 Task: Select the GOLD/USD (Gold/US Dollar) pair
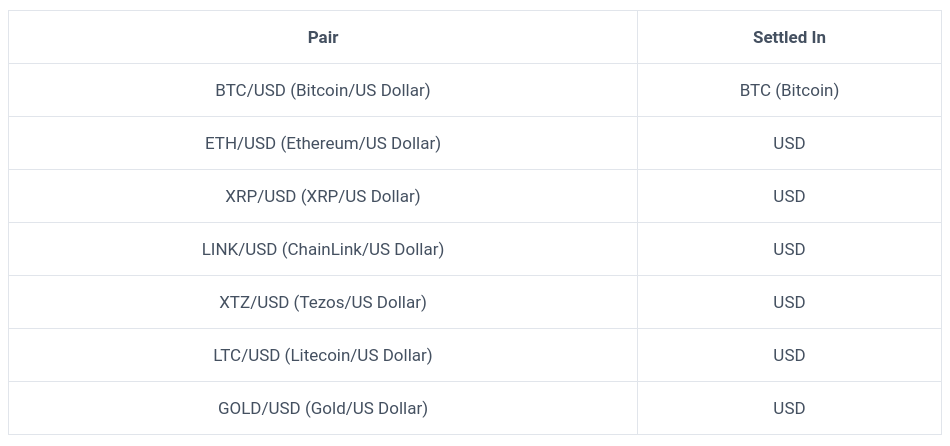click(323, 408)
